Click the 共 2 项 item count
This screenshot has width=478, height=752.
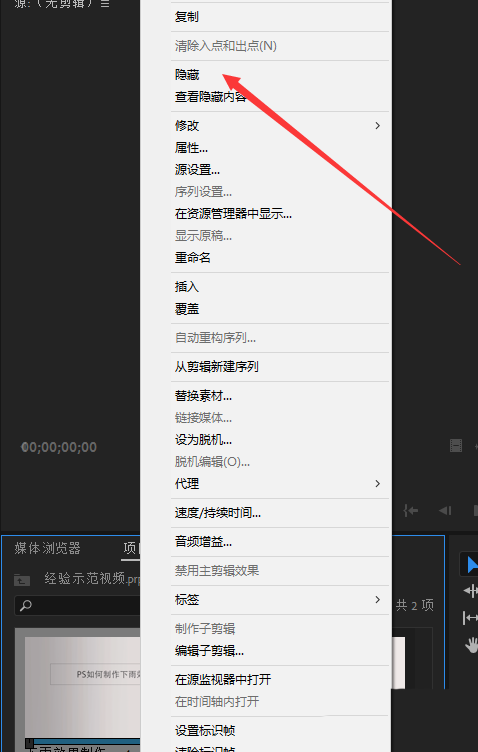pos(415,605)
